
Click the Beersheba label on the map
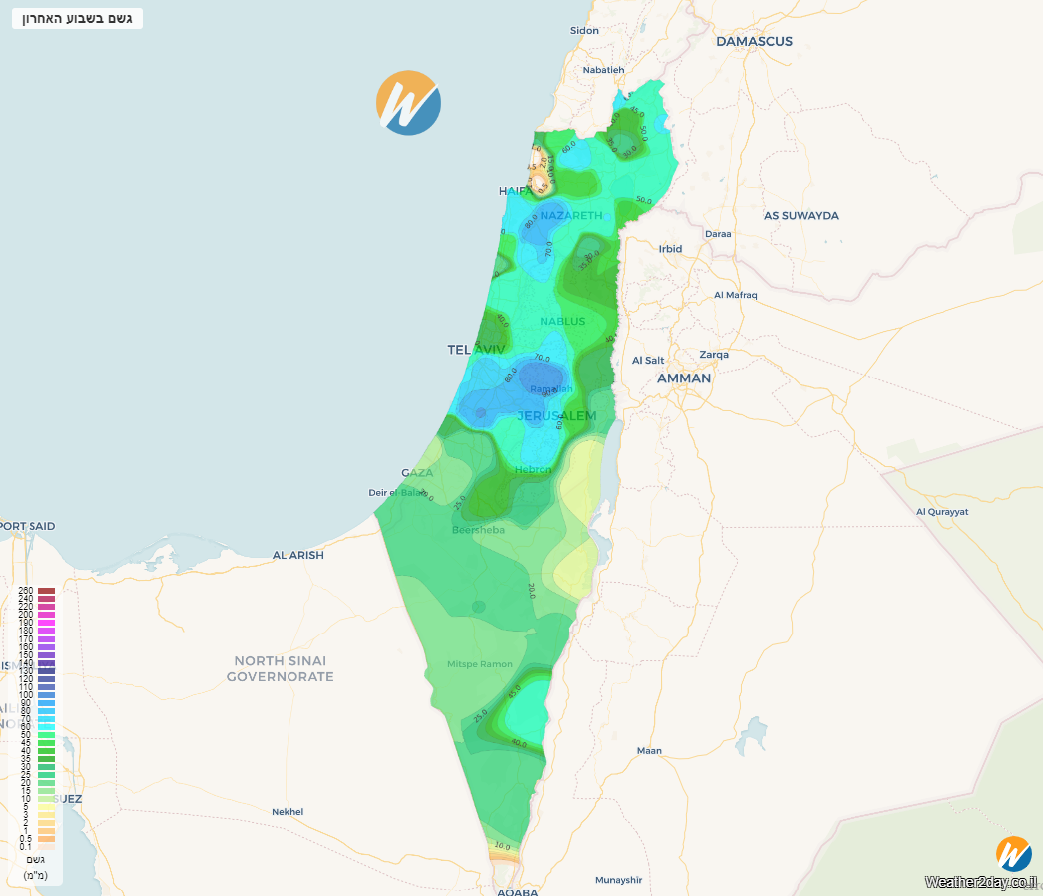click(478, 530)
